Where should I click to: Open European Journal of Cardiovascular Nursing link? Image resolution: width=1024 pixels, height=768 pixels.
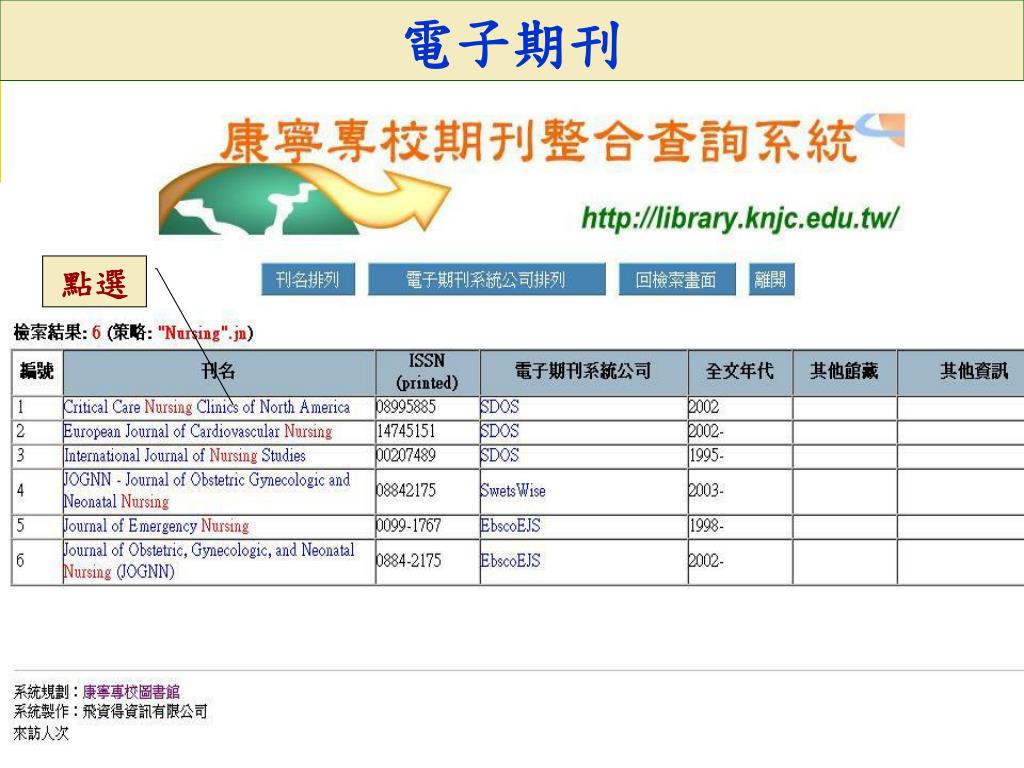click(198, 431)
